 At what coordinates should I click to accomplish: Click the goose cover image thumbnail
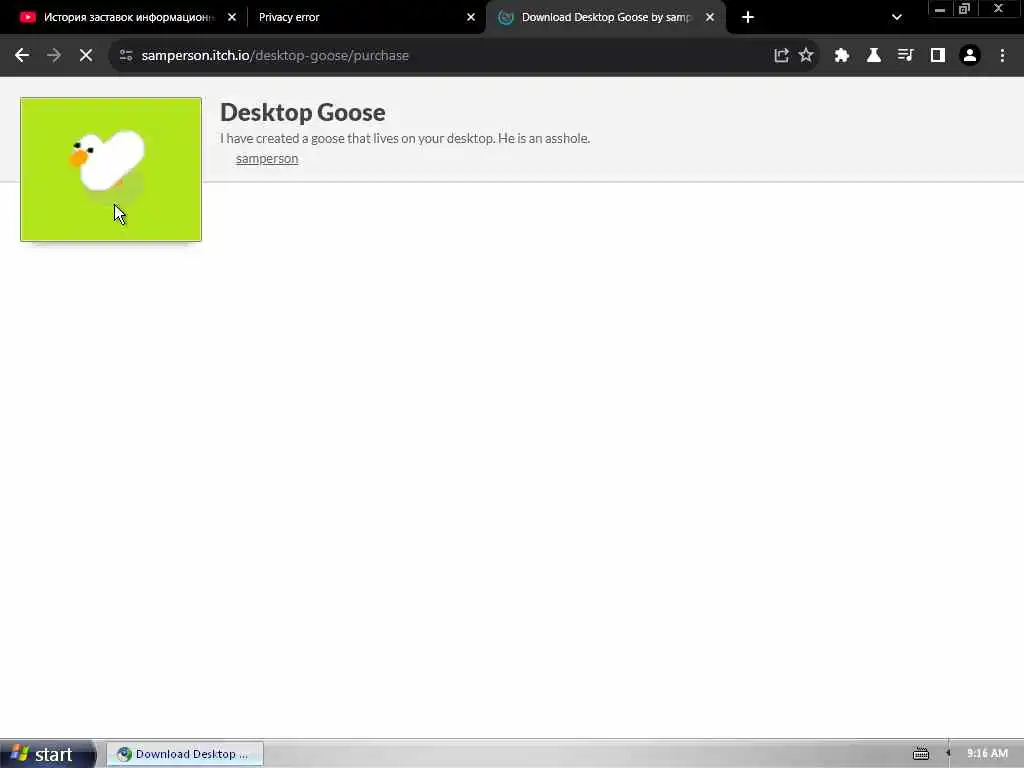click(x=111, y=170)
